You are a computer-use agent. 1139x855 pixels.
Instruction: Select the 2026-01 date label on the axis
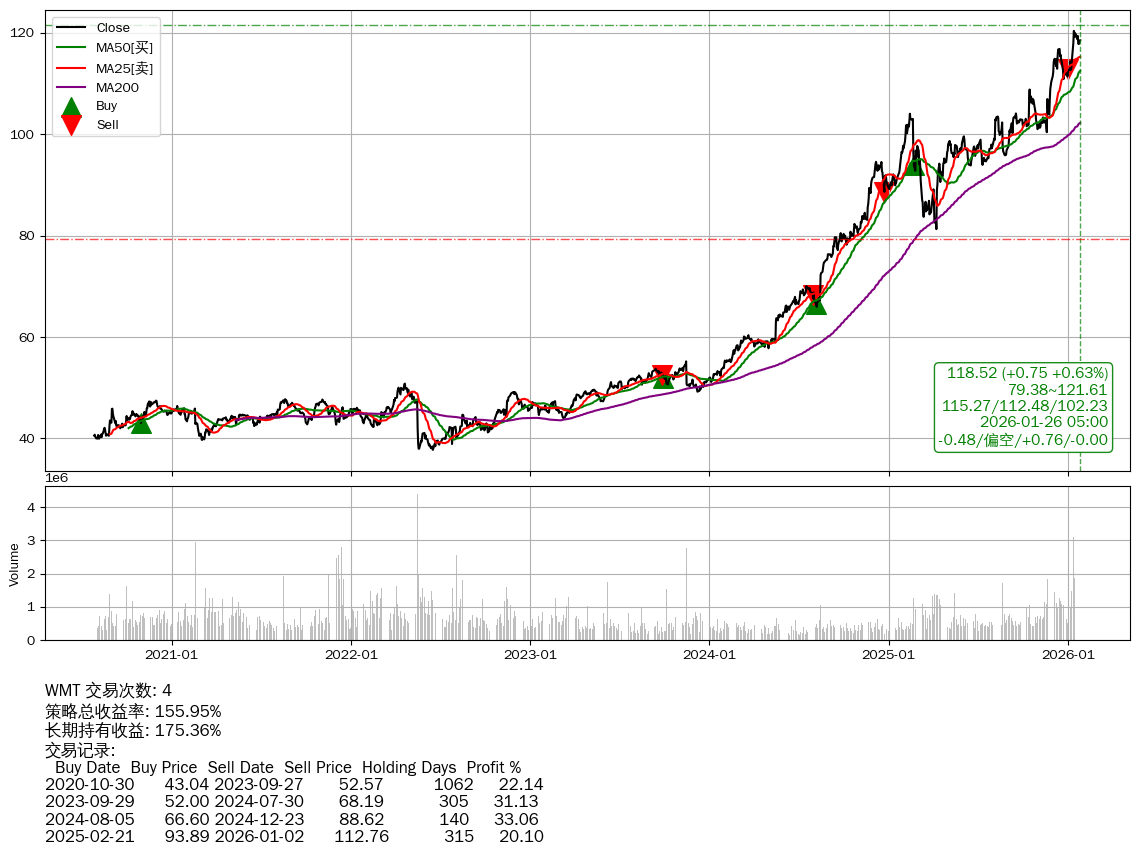coord(1067,655)
